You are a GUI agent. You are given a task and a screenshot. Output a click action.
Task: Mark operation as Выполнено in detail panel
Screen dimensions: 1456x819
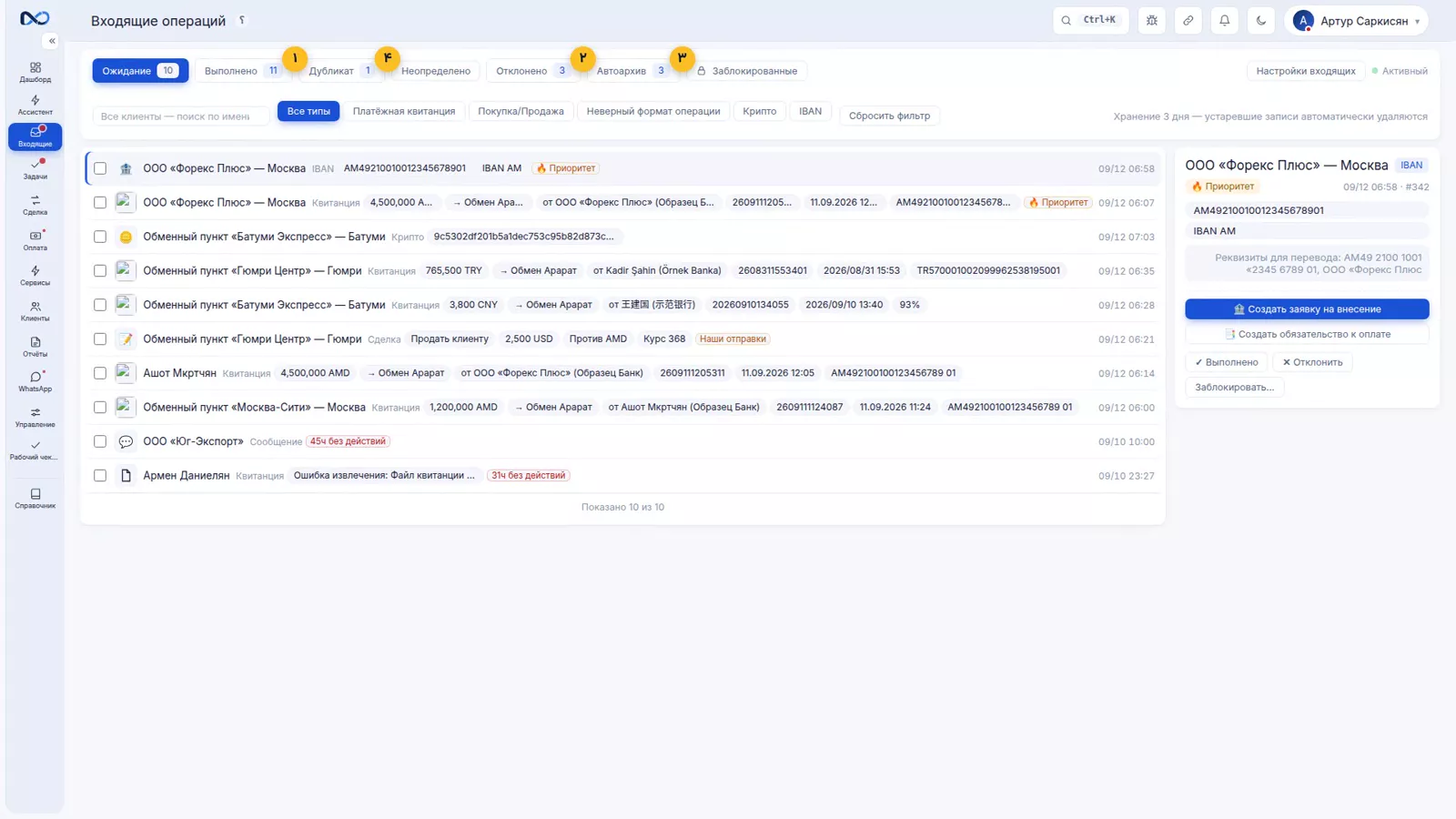click(1227, 362)
